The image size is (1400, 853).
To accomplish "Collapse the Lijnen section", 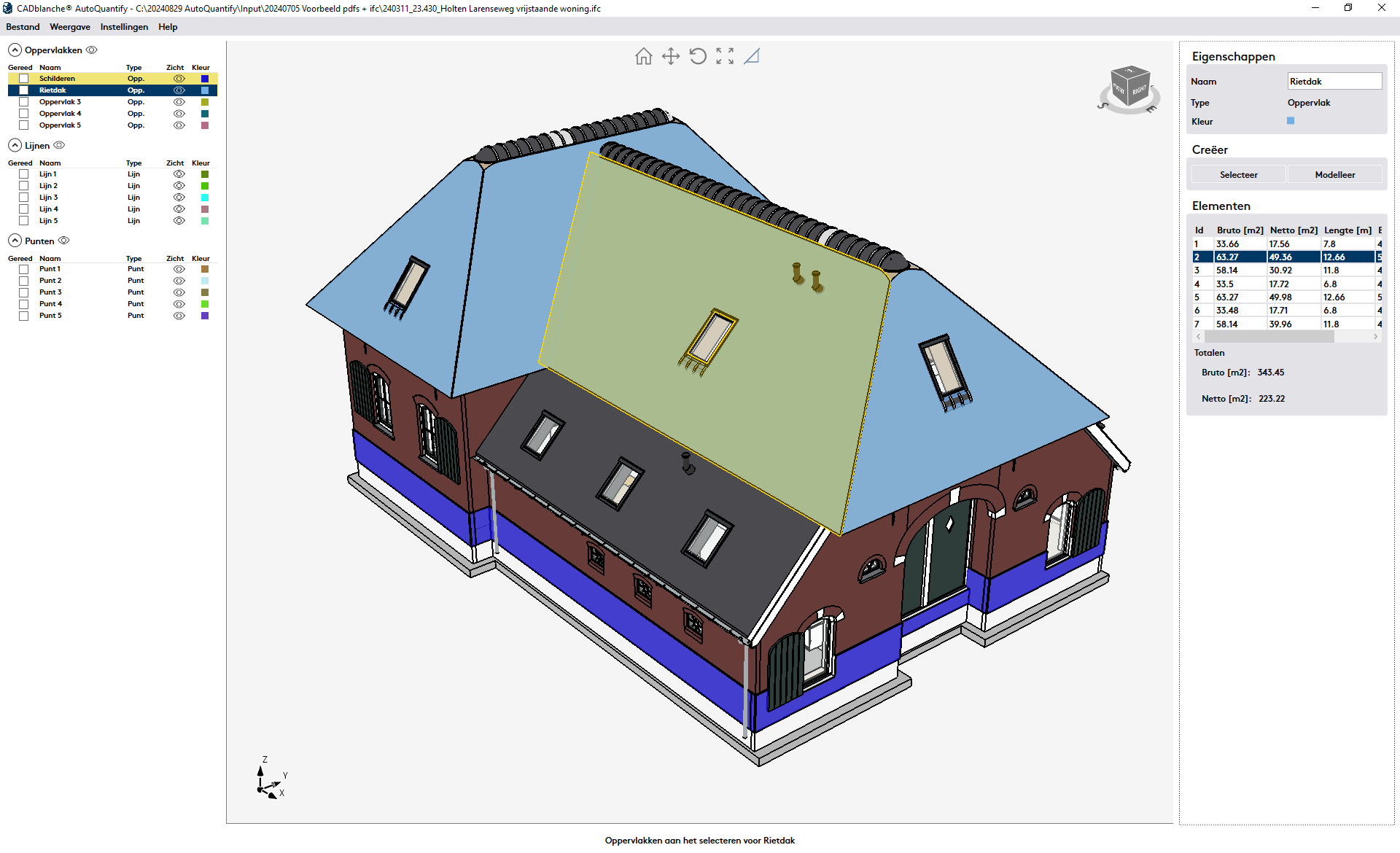I will click(15, 146).
